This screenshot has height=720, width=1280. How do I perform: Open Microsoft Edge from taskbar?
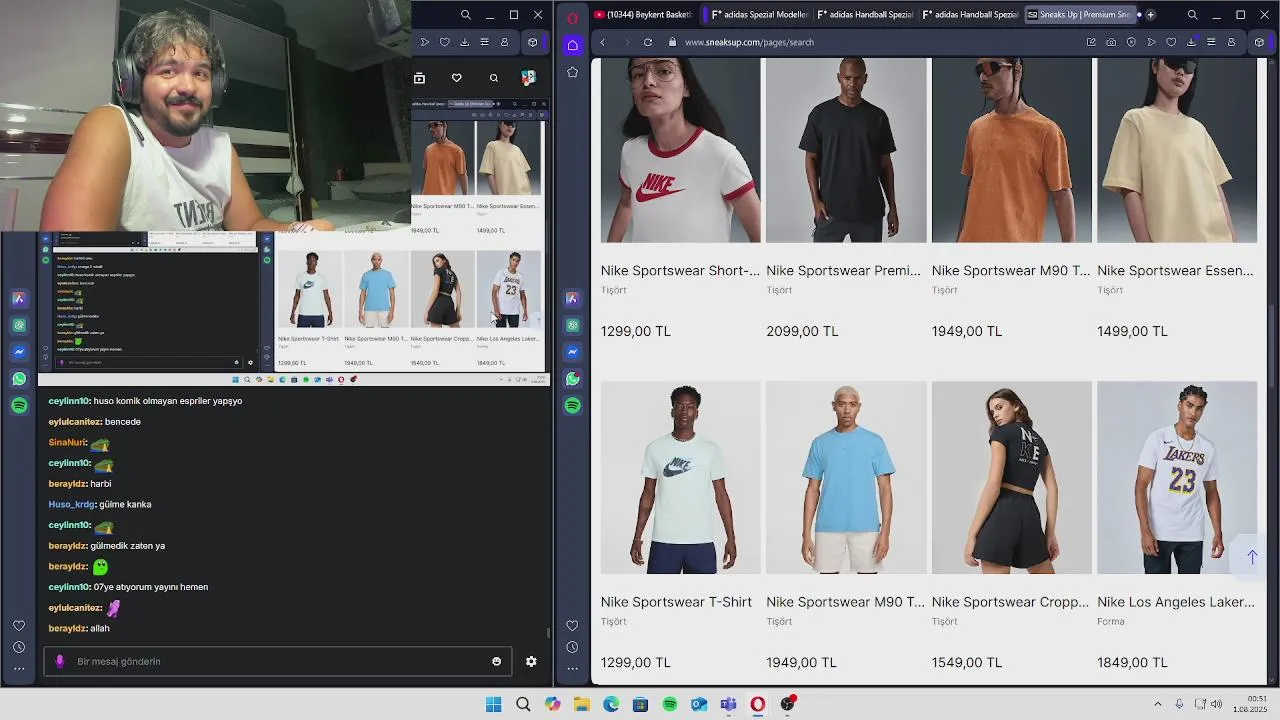pyautogui.click(x=611, y=704)
